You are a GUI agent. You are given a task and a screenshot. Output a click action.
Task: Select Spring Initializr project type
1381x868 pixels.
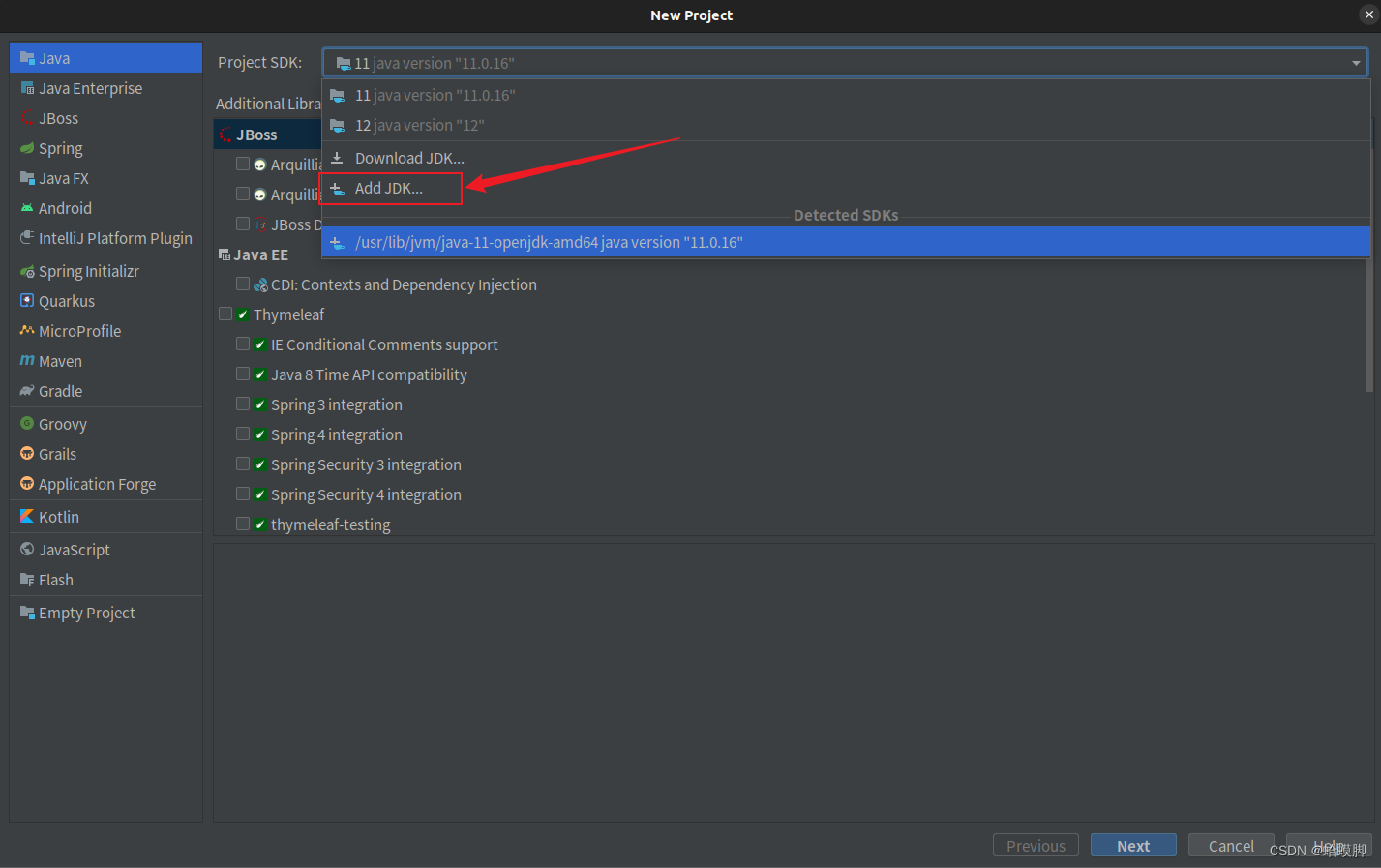coord(106,271)
